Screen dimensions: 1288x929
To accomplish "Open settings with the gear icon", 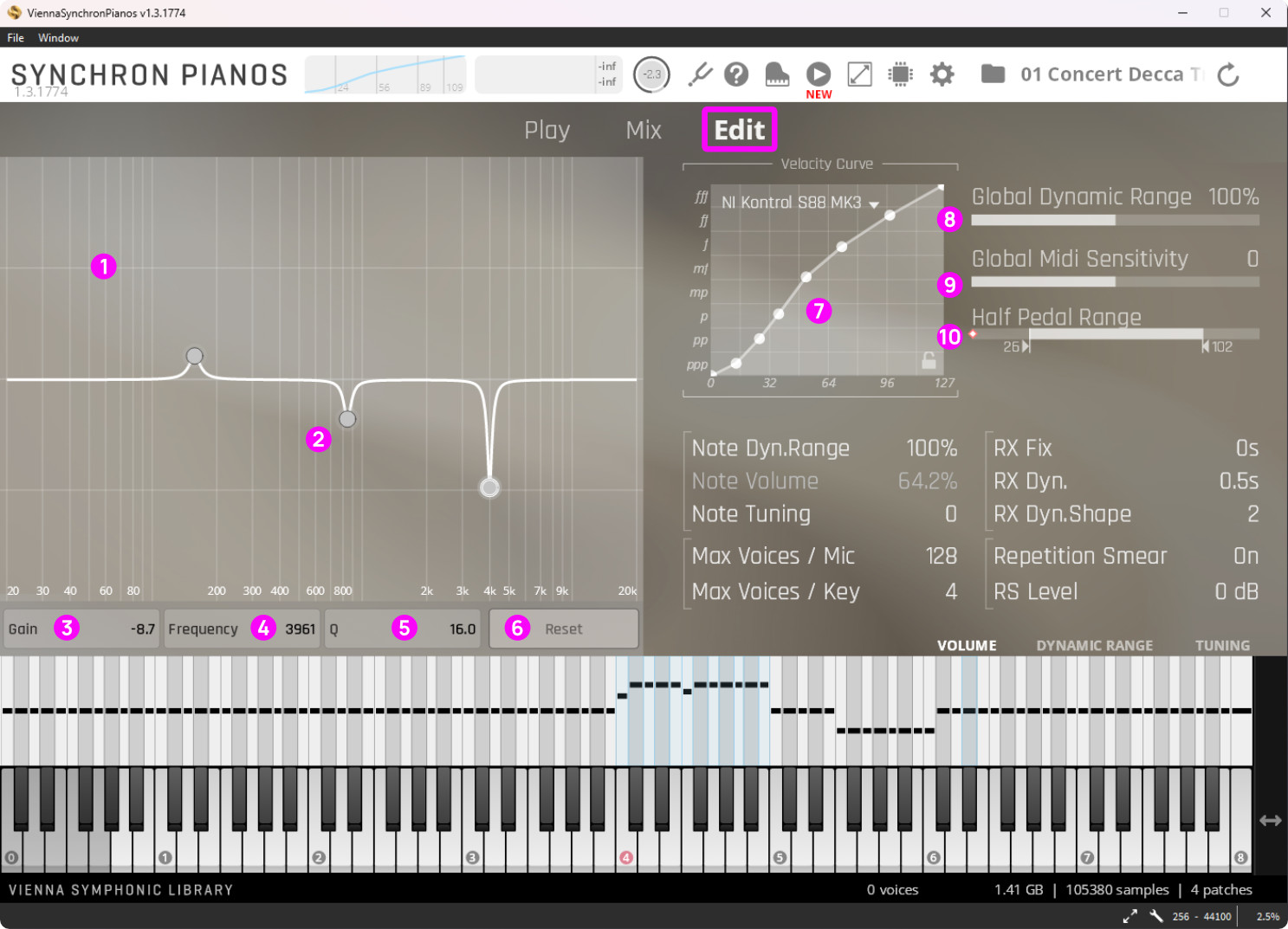I will point(942,74).
